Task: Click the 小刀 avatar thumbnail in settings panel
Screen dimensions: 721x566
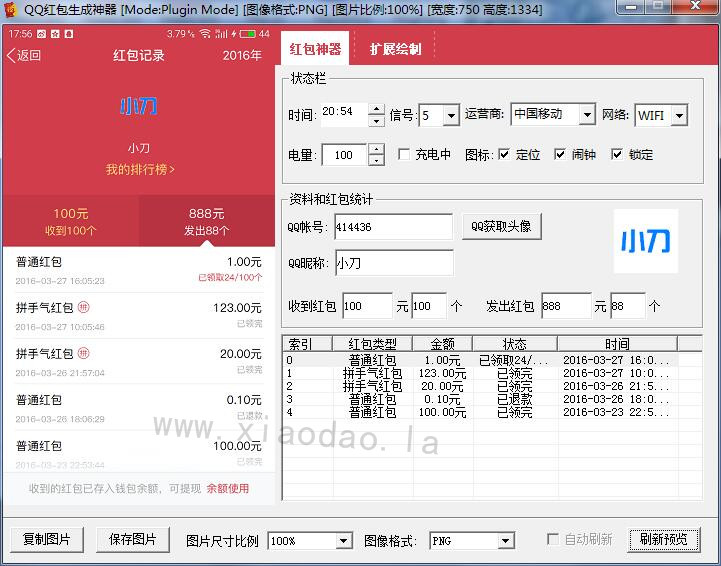Action: [646, 241]
